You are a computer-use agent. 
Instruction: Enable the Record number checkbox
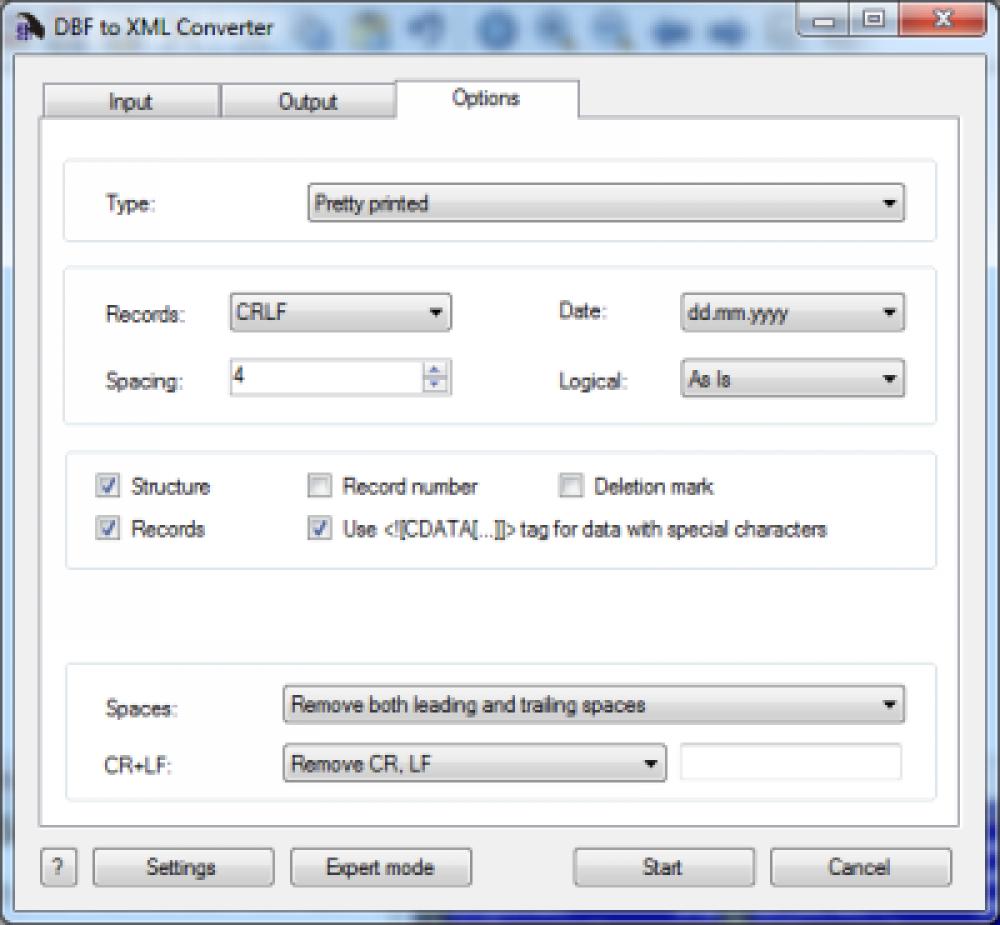320,486
